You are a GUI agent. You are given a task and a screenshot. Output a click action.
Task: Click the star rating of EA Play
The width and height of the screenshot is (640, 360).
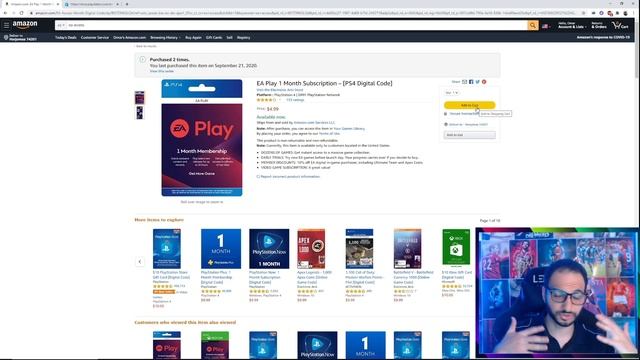point(266,100)
